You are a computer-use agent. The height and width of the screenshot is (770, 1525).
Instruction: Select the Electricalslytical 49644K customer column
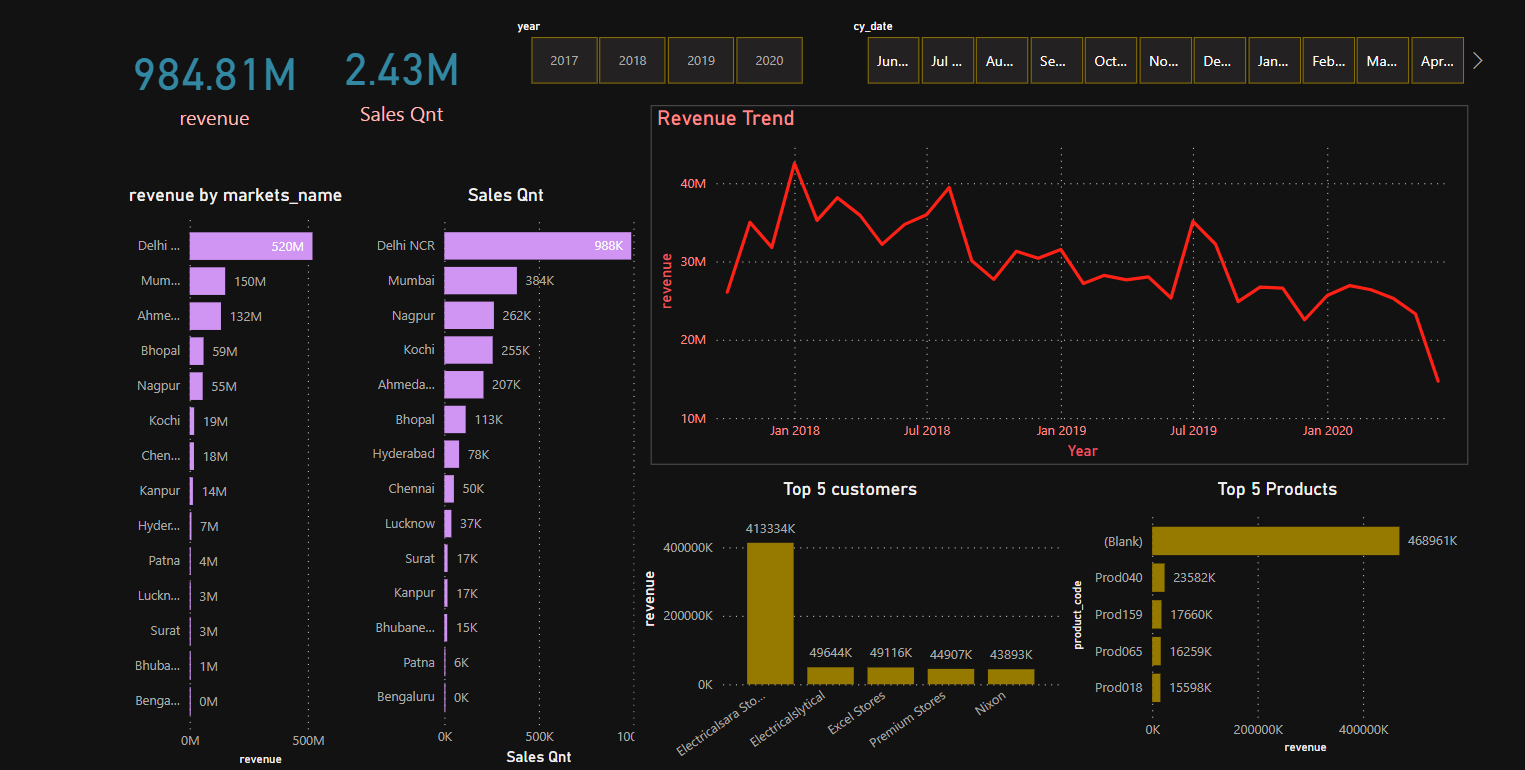[831, 676]
